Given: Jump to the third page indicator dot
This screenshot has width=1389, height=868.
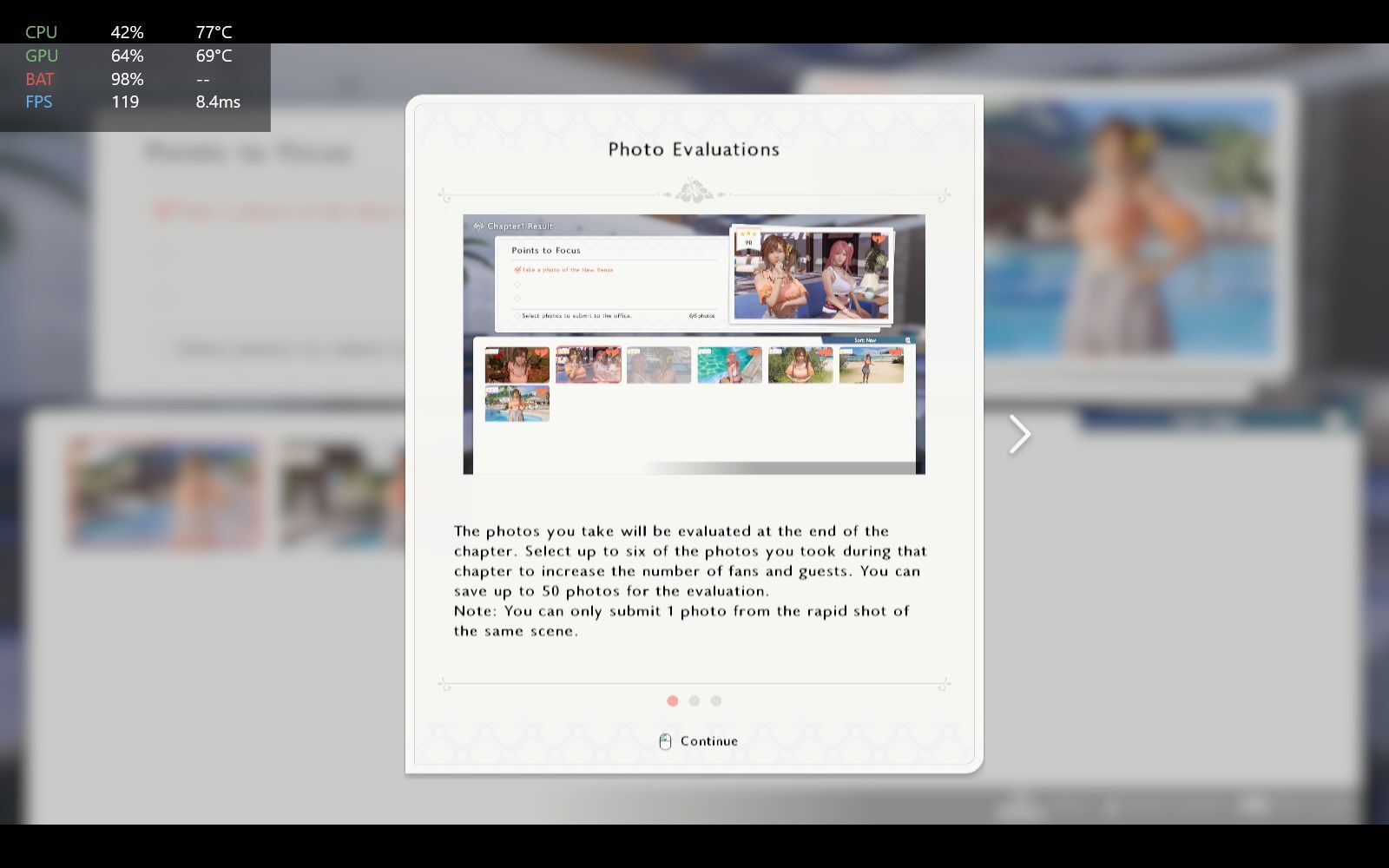Looking at the screenshot, I should (x=716, y=700).
